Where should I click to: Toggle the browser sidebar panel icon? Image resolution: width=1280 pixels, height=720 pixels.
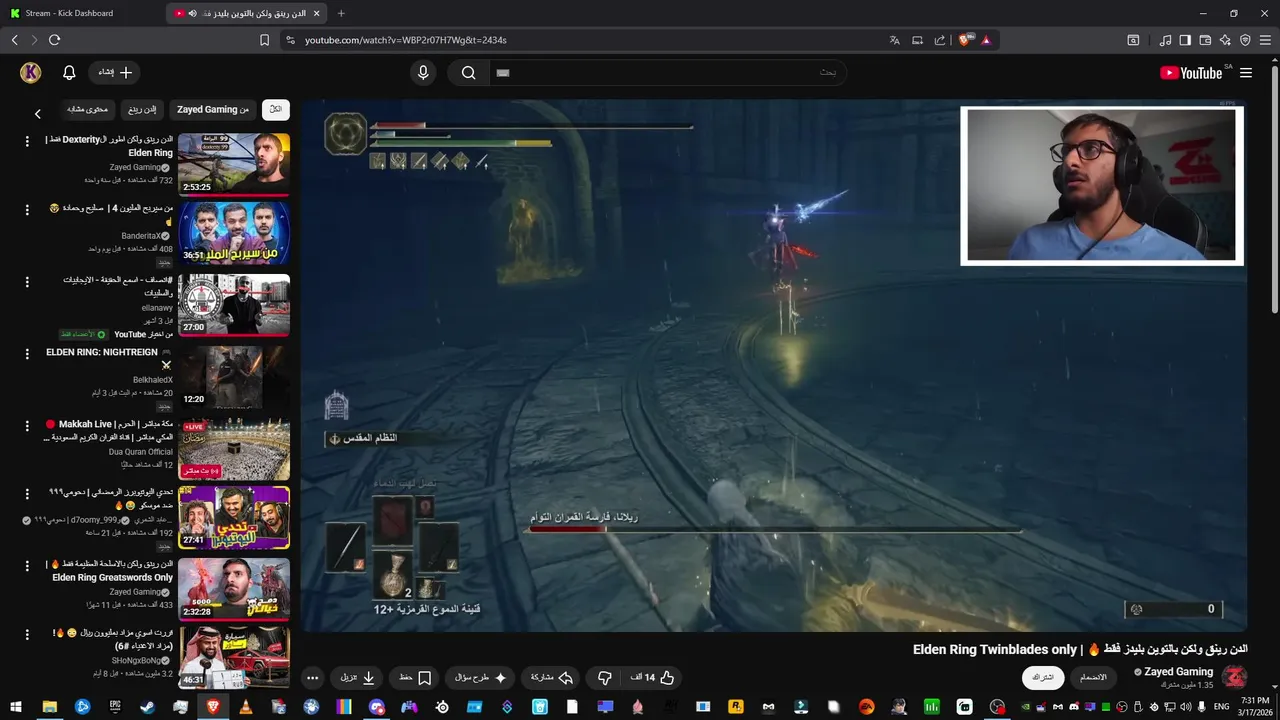(x=1185, y=40)
